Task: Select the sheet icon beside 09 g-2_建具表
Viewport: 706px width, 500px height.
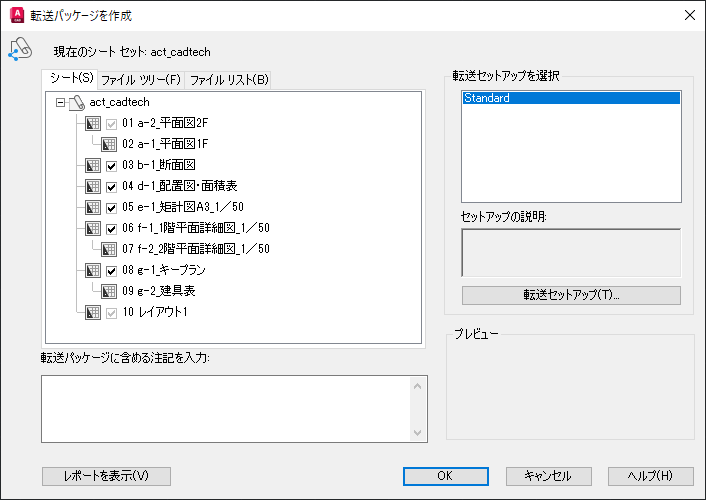Action: click(109, 291)
